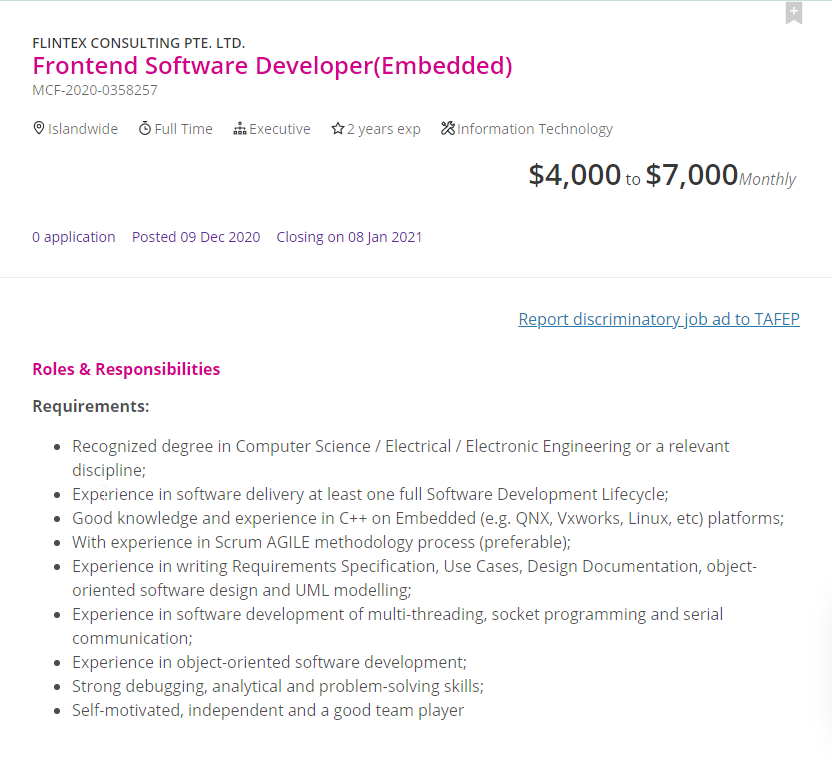Click the hierarchy icon beside Executive
Viewport: 832px width, 767px height.
pos(240,129)
